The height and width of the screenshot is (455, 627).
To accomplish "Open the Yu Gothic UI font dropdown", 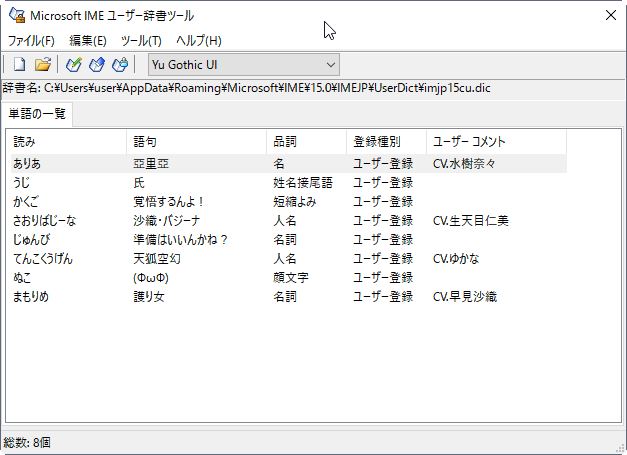I will tap(244, 65).
